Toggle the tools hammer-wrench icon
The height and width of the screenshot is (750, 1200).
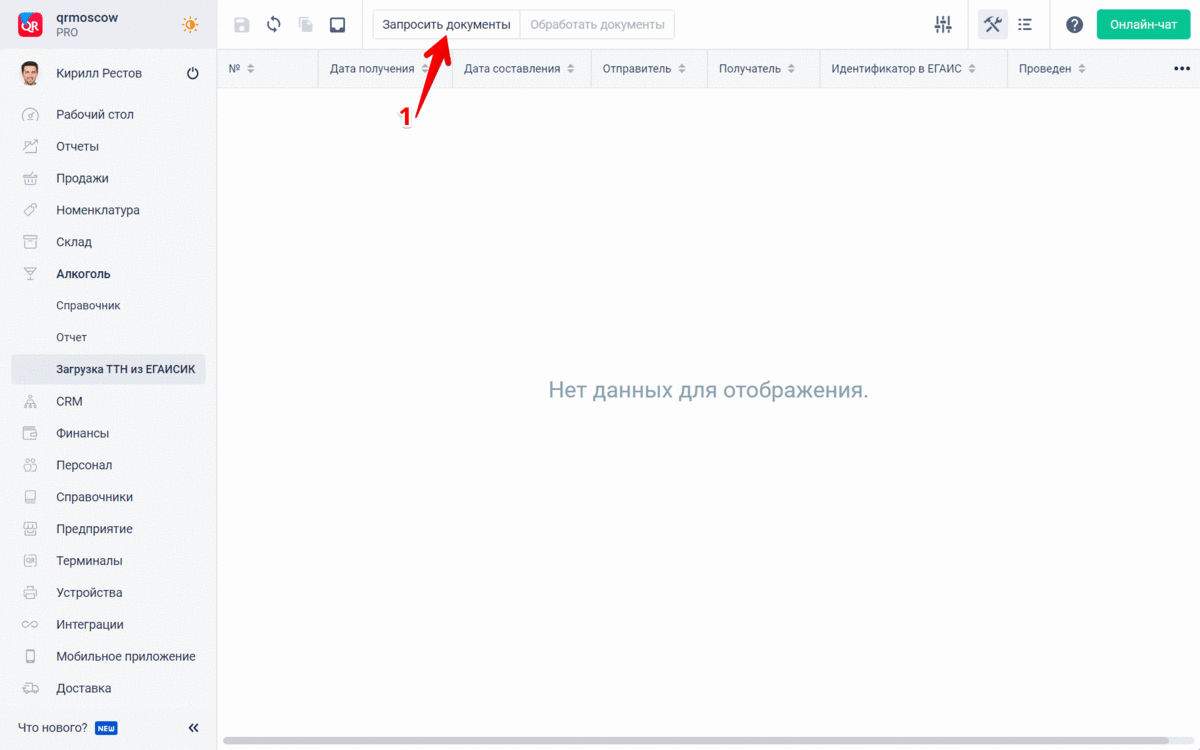coord(992,24)
